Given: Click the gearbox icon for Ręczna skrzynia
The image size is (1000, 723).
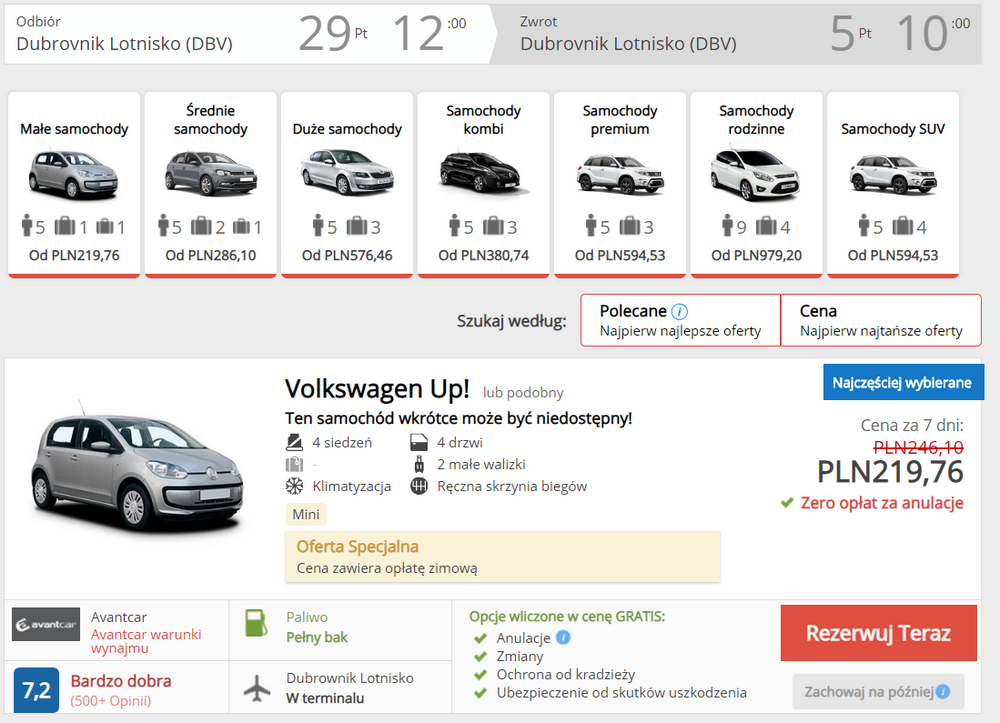Looking at the screenshot, I should [x=419, y=486].
